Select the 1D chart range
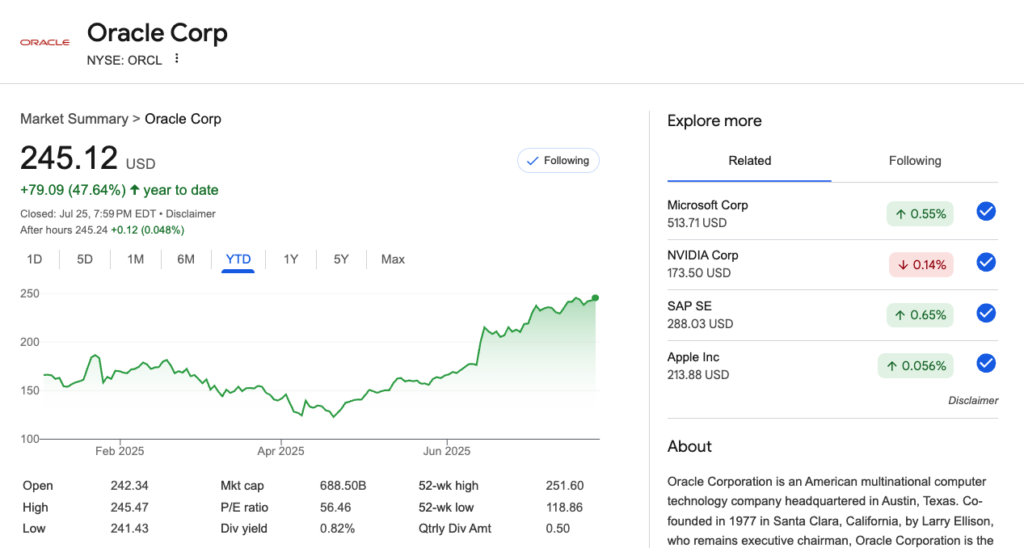The width and height of the screenshot is (1024, 548). tap(35, 259)
